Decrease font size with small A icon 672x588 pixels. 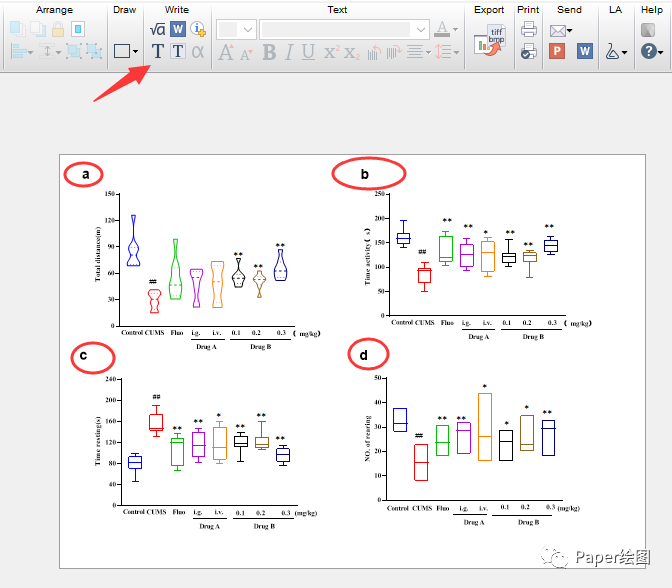point(246,54)
